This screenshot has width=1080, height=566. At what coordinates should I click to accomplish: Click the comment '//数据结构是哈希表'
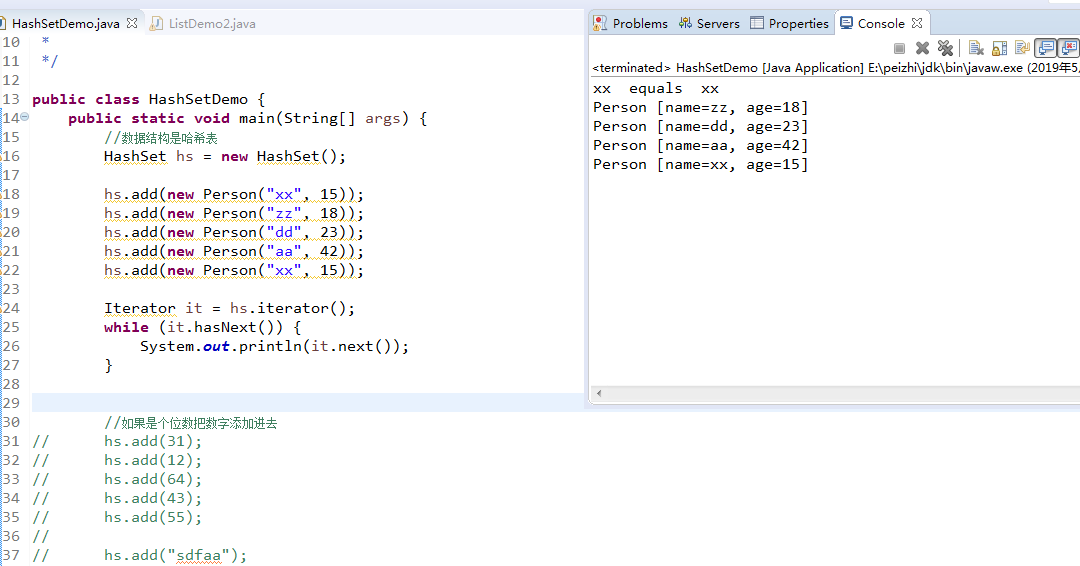tap(160, 138)
